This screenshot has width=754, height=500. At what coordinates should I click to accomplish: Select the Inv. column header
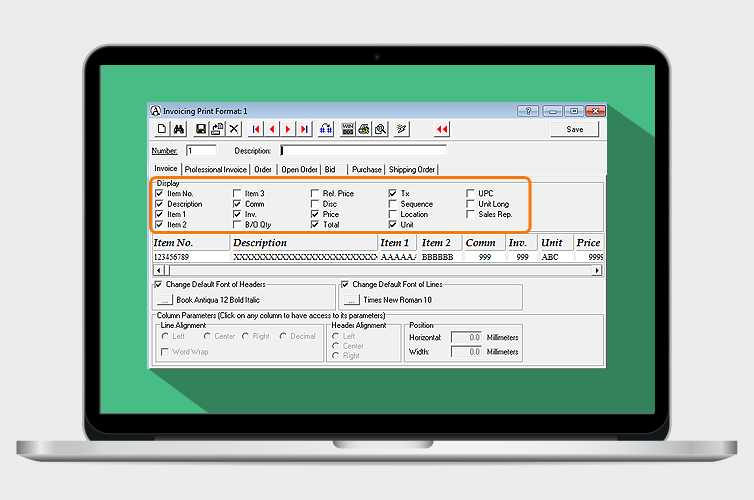522,243
